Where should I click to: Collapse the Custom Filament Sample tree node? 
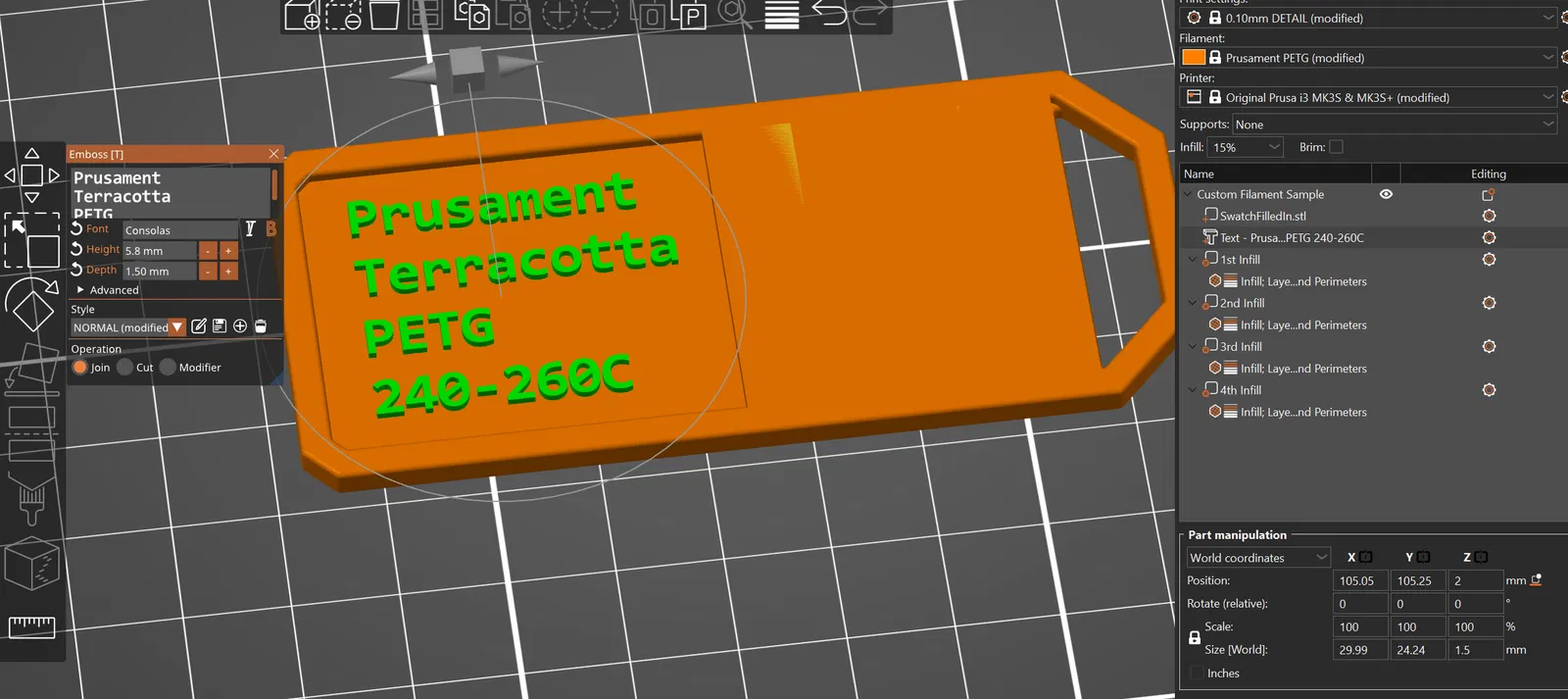pyautogui.click(x=1188, y=194)
